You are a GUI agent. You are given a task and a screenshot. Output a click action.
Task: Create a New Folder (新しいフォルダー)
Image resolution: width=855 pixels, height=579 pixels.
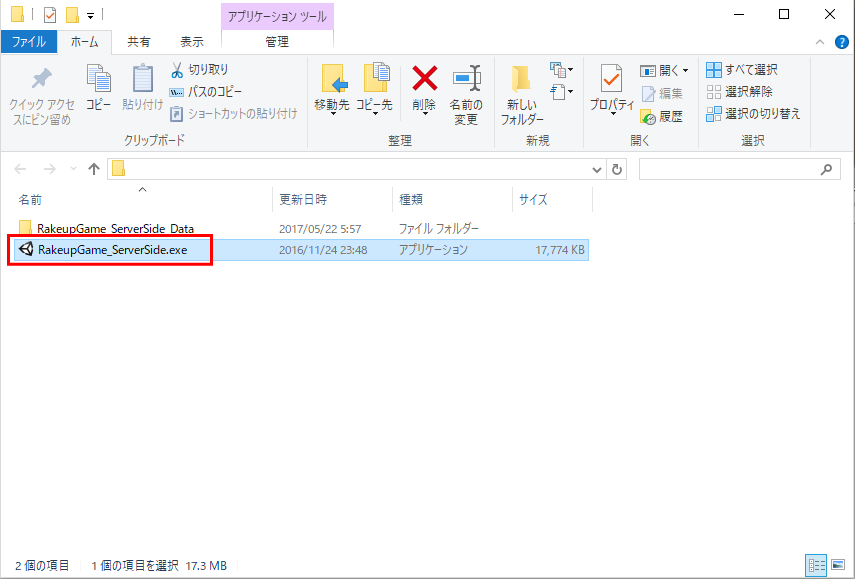tap(522, 95)
